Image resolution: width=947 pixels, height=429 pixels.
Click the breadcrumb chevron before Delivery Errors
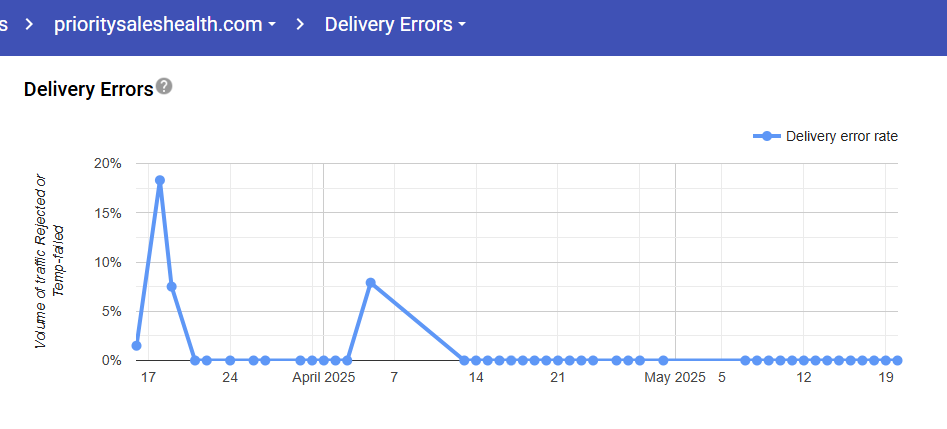(x=301, y=24)
